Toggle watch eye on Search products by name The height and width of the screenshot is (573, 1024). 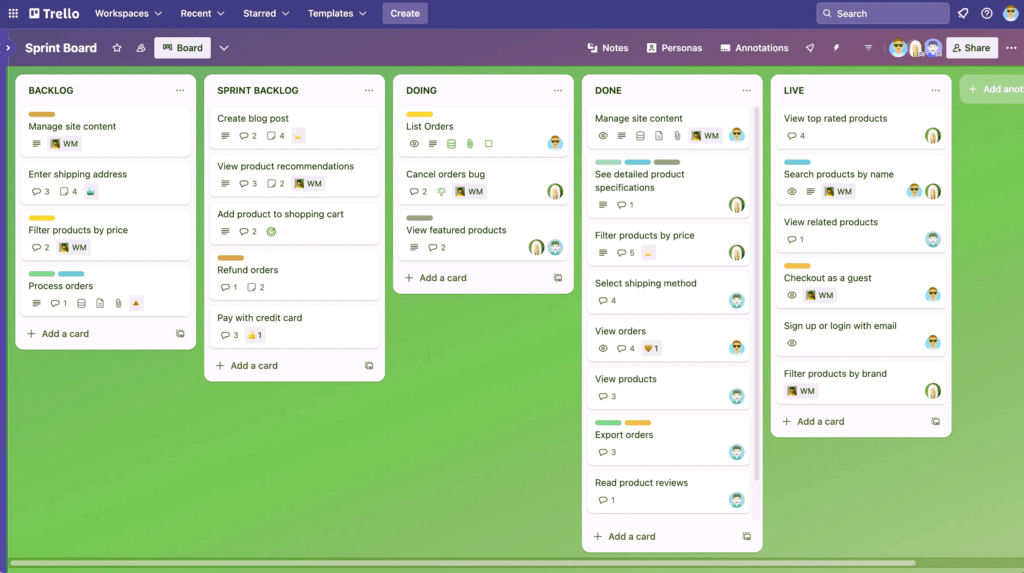pyautogui.click(x=792, y=191)
